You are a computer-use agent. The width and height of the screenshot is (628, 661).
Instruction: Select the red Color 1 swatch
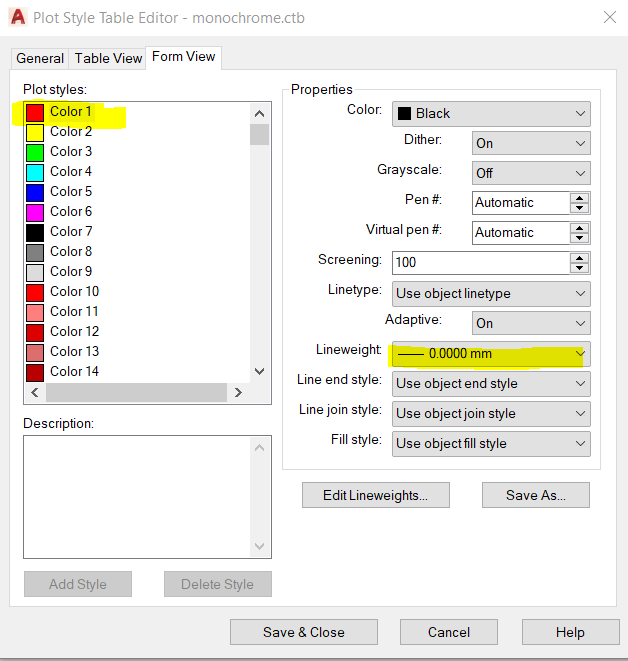point(35,113)
